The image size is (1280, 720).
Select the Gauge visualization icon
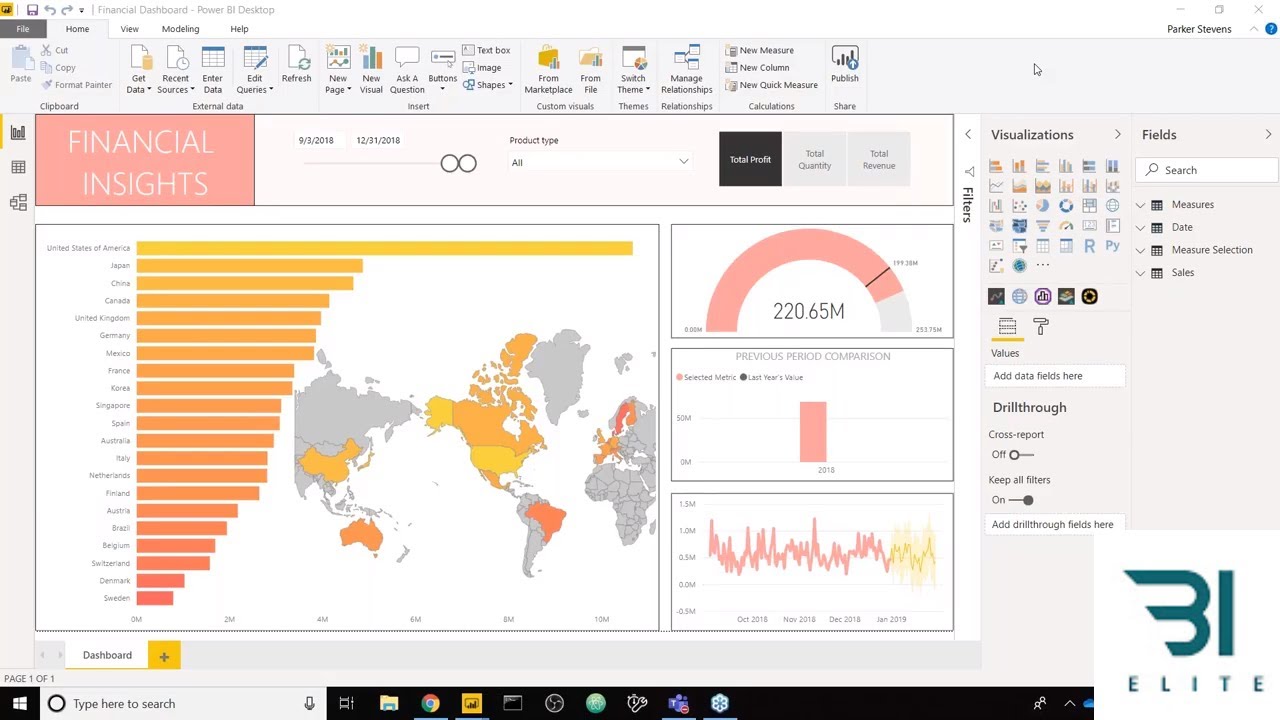1066,224
